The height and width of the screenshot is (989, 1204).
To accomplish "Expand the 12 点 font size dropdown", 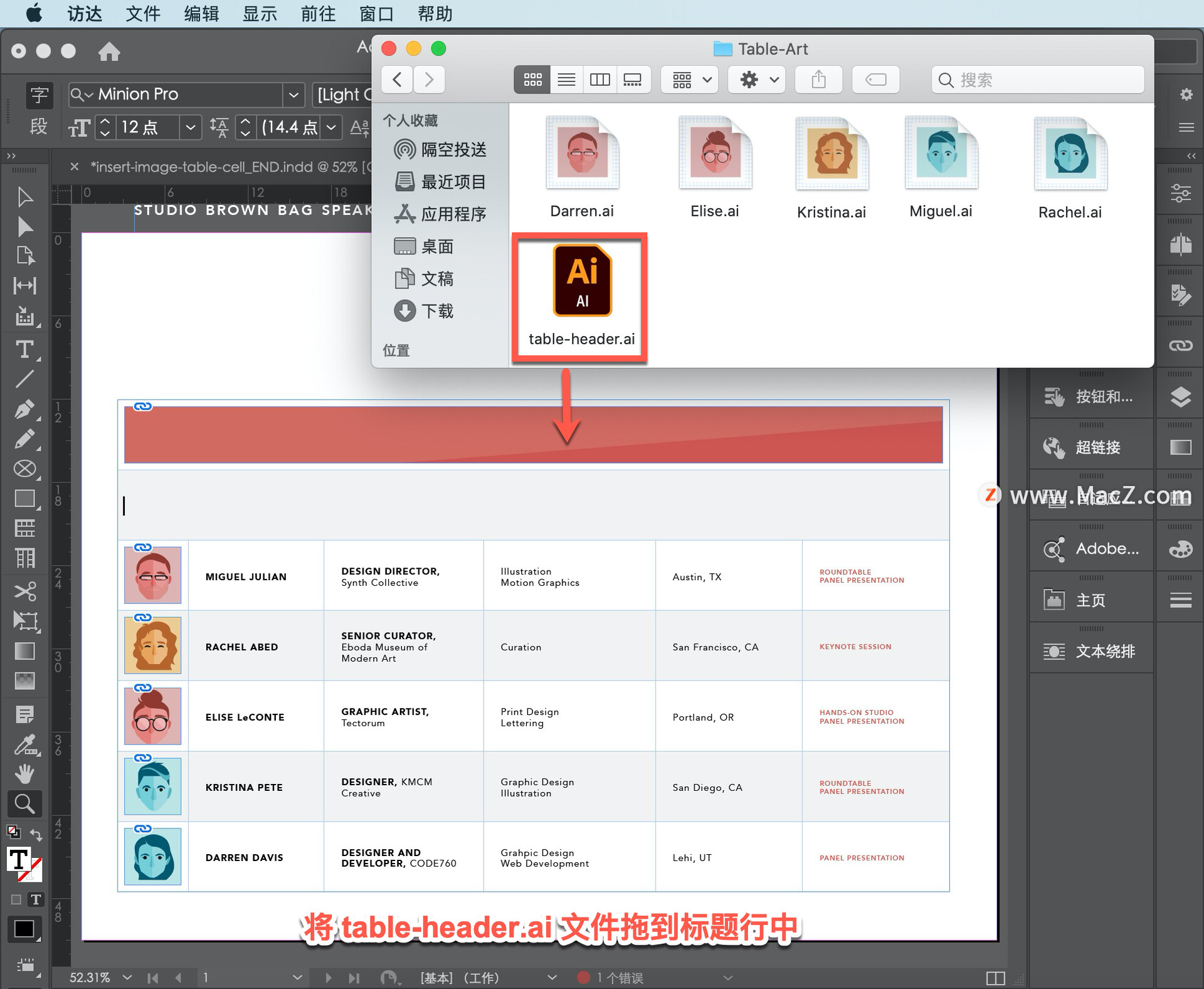I will point(191,127).
